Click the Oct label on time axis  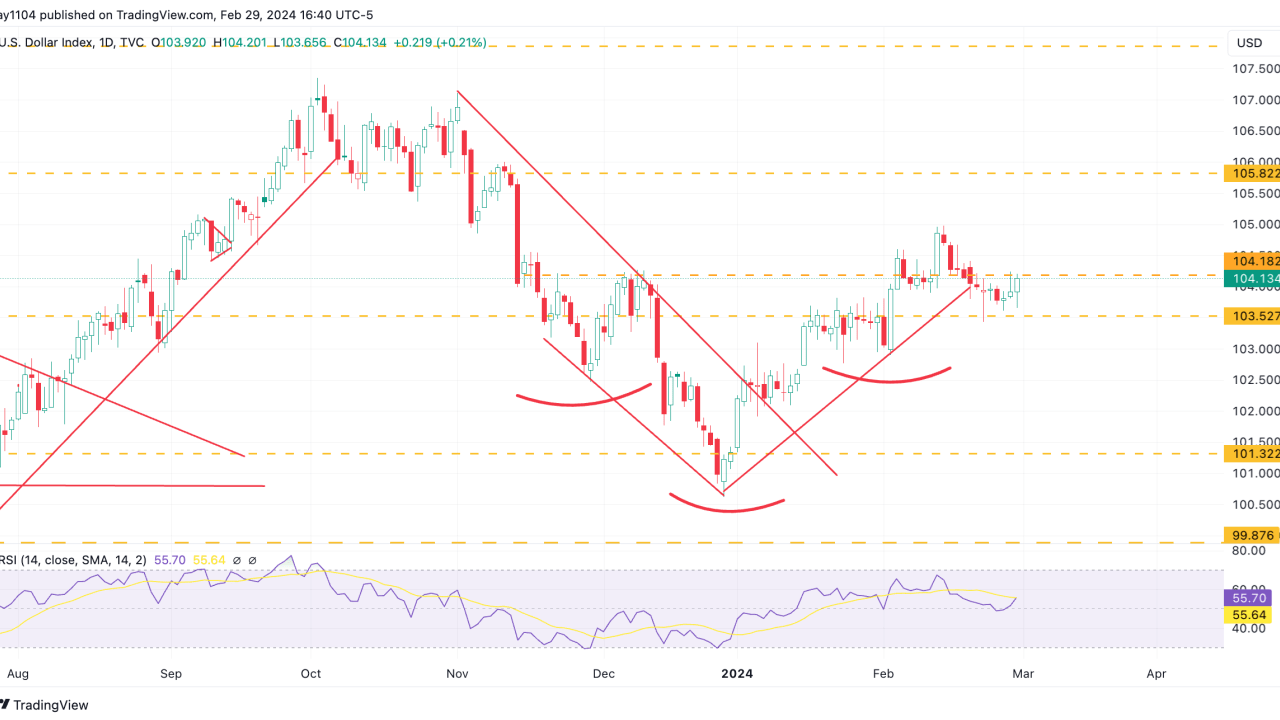[x=311, y=674]
